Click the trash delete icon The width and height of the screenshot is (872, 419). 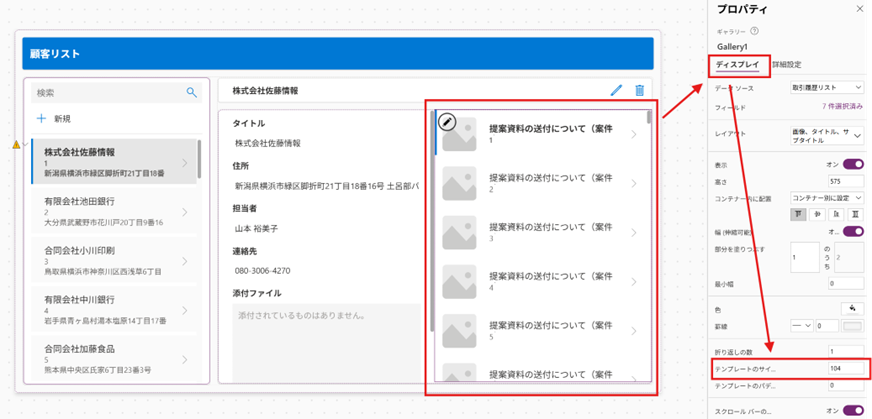pos(640,91)
